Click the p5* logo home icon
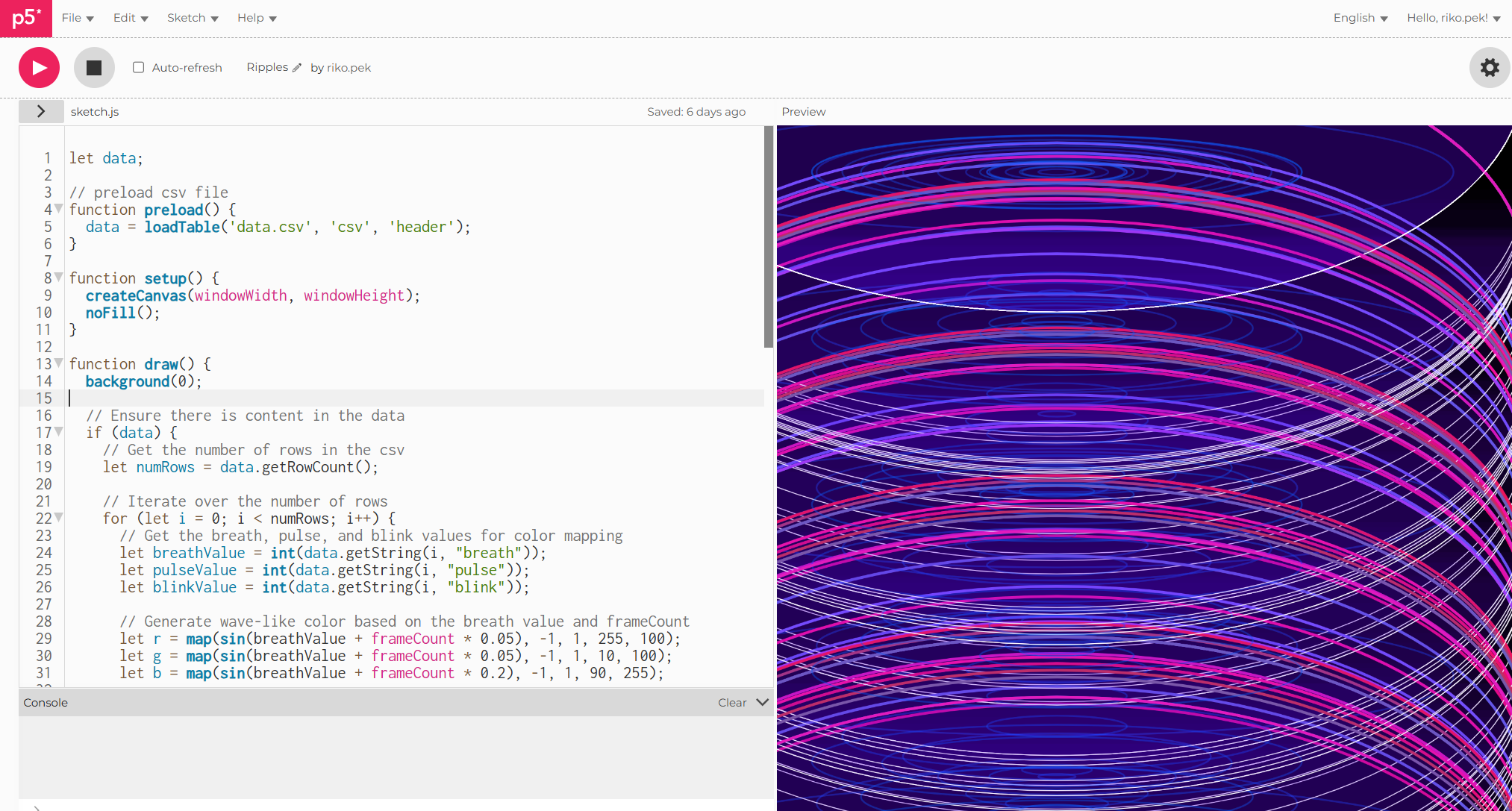The width and height of the screenshot is (1512, 811). tap(26, 18)
